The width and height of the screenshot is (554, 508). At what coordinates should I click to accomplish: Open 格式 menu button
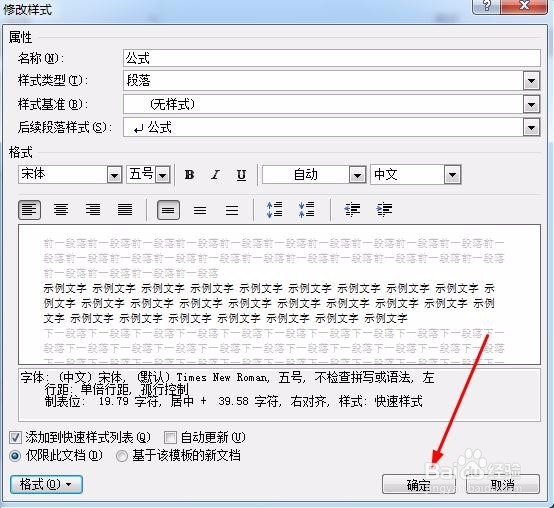tap(46, 484)
